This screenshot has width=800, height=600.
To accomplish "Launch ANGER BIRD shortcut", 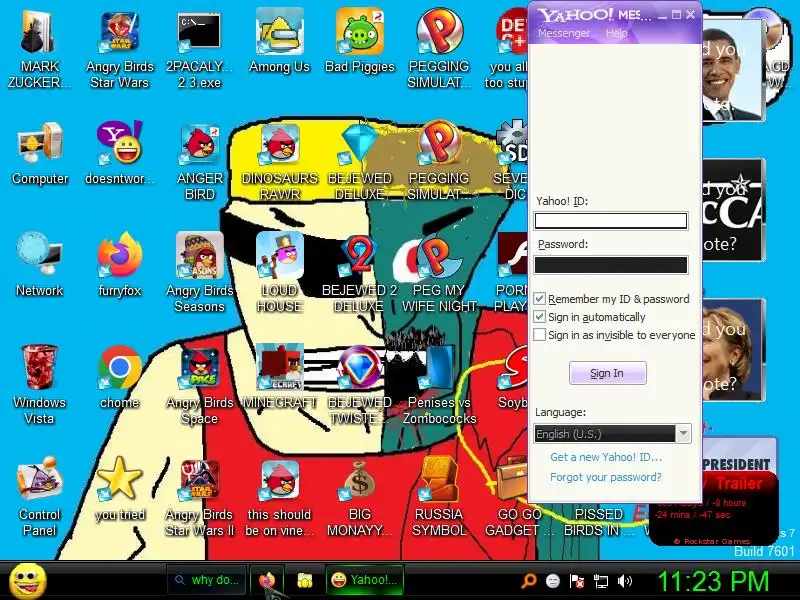I will tap(199, 161).
